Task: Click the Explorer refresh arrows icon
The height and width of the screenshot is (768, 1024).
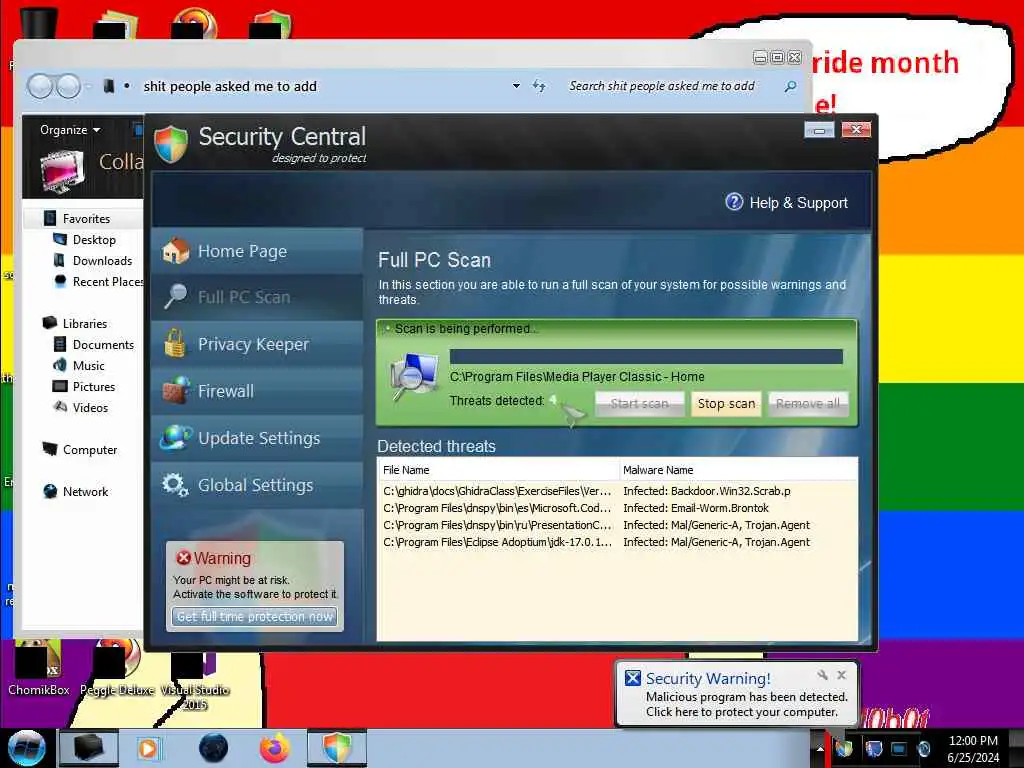Action: 539,86
